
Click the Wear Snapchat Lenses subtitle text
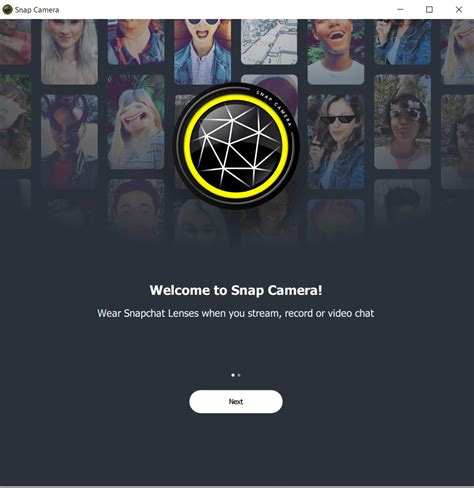(x=236, y=313)
